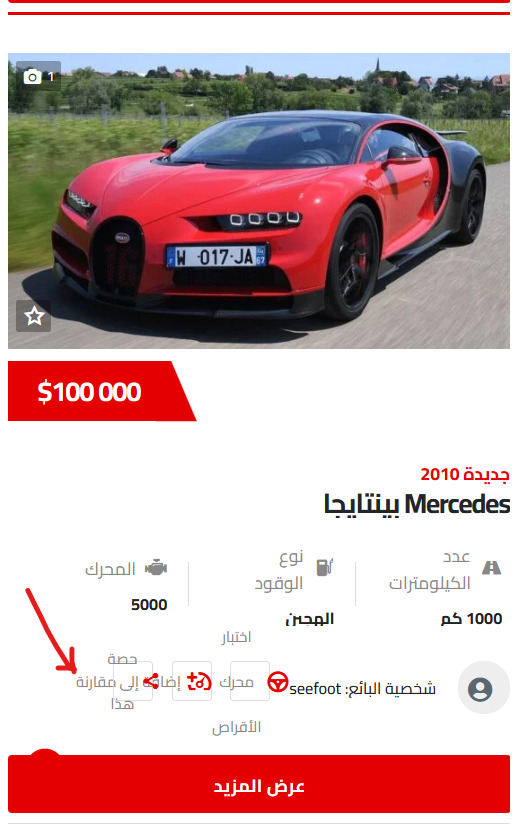Image resolution: width=512 pixels, height=826 pixels.
Task: Click the steering wheel test drive icon
Action: pos(278,682)
